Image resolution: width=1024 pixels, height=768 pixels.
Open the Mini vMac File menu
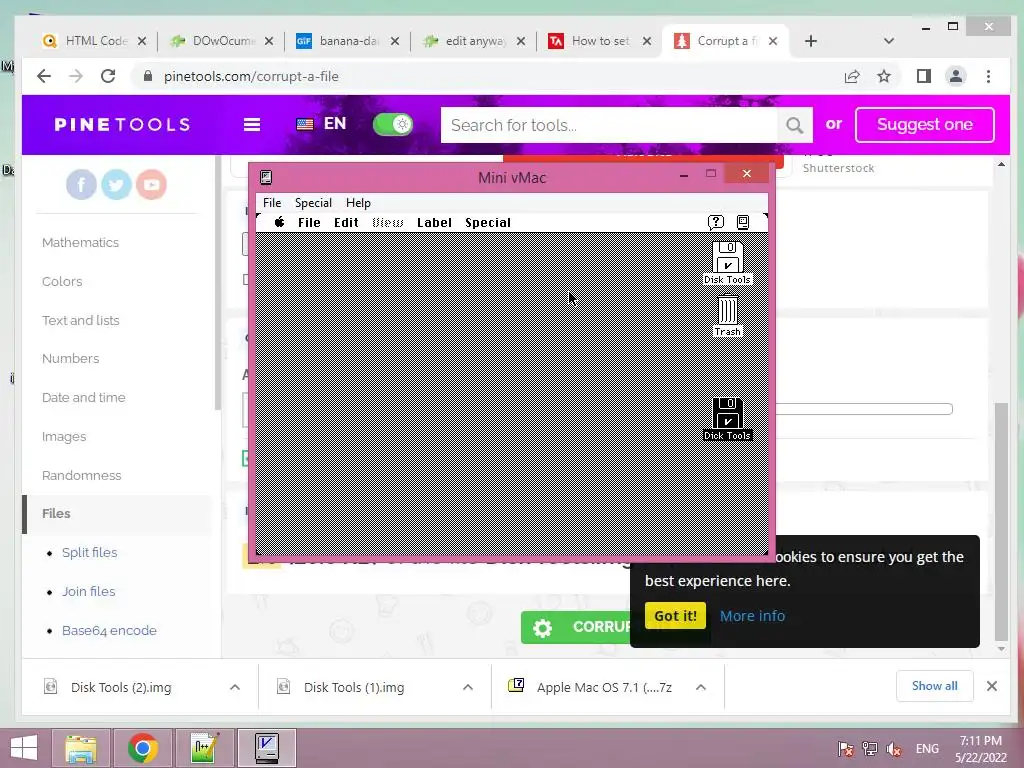point(272,203)
